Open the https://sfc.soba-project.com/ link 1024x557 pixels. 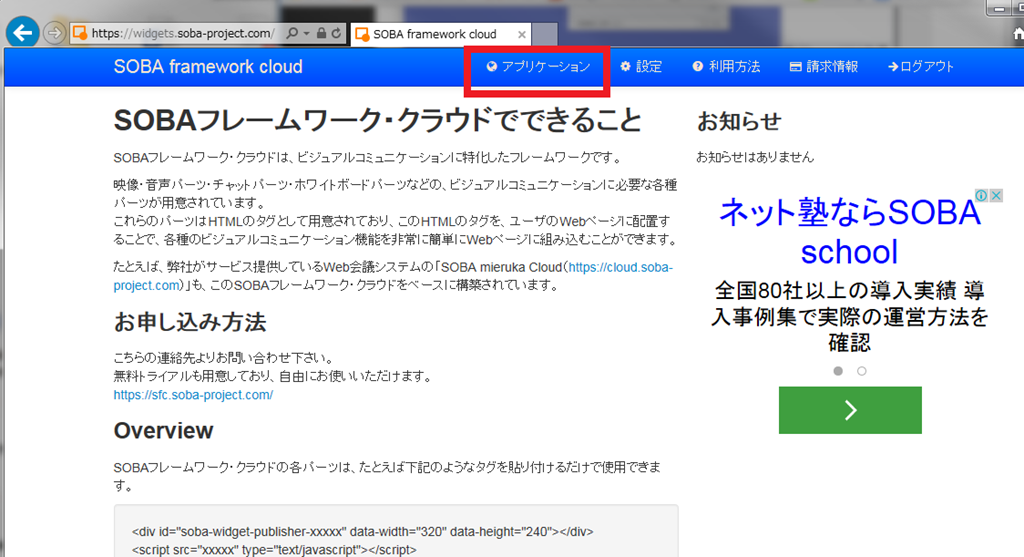click(x=193, y=395)
